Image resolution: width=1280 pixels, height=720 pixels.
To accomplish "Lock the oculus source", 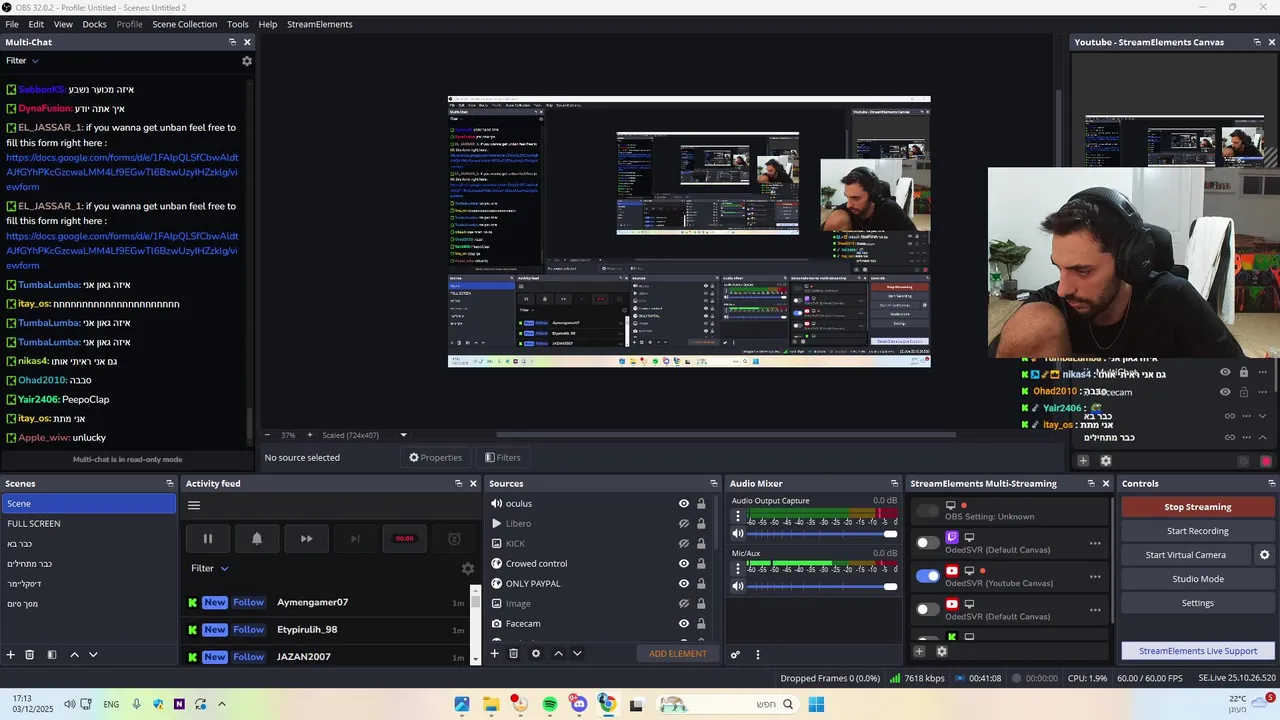I will 701,504.
